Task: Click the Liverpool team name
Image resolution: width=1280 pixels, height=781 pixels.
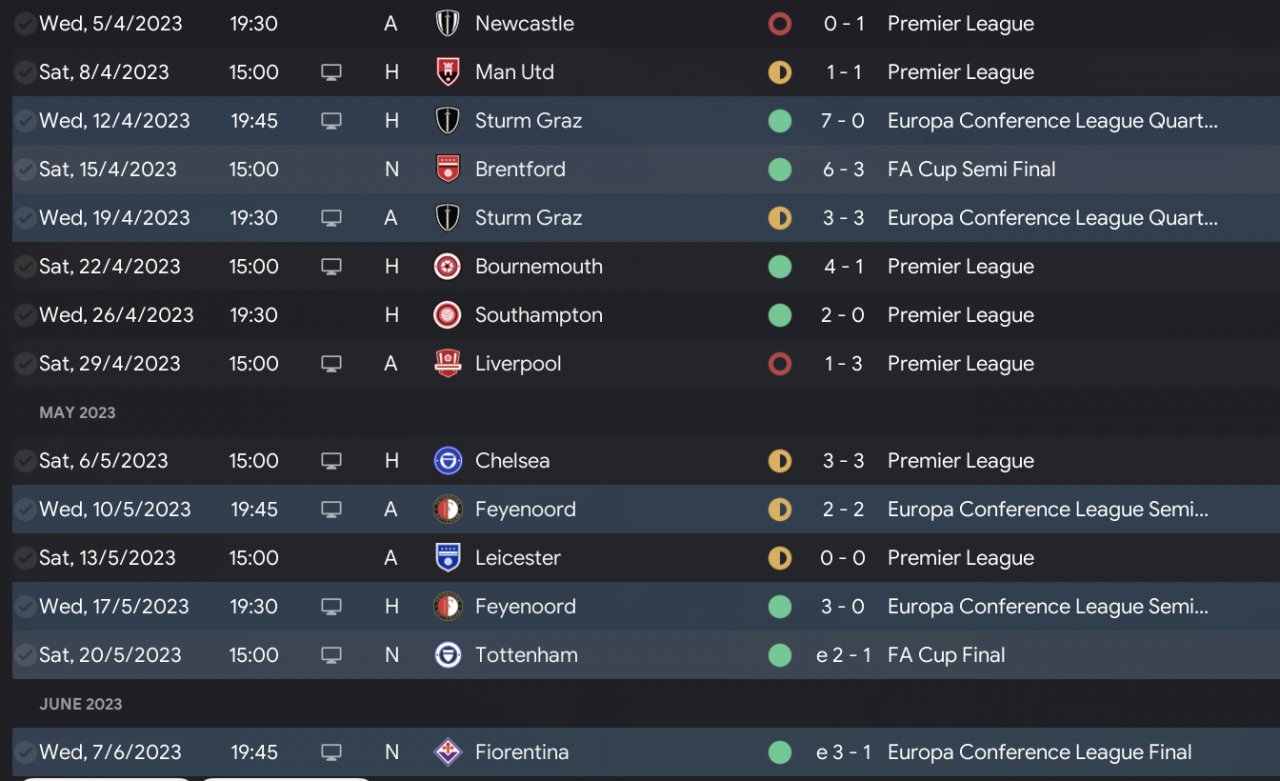Action: coord(518,364)
